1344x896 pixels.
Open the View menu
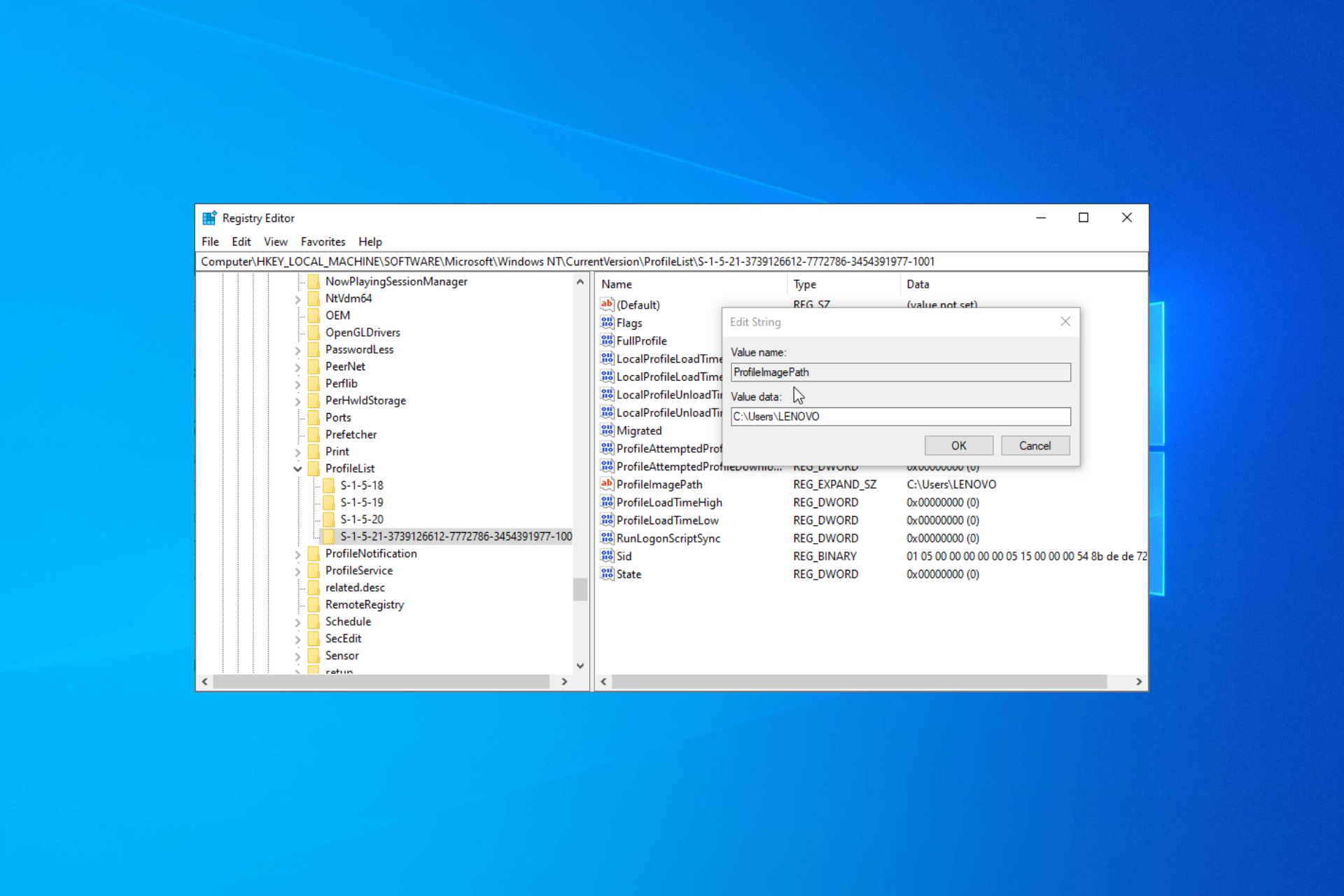276,241
